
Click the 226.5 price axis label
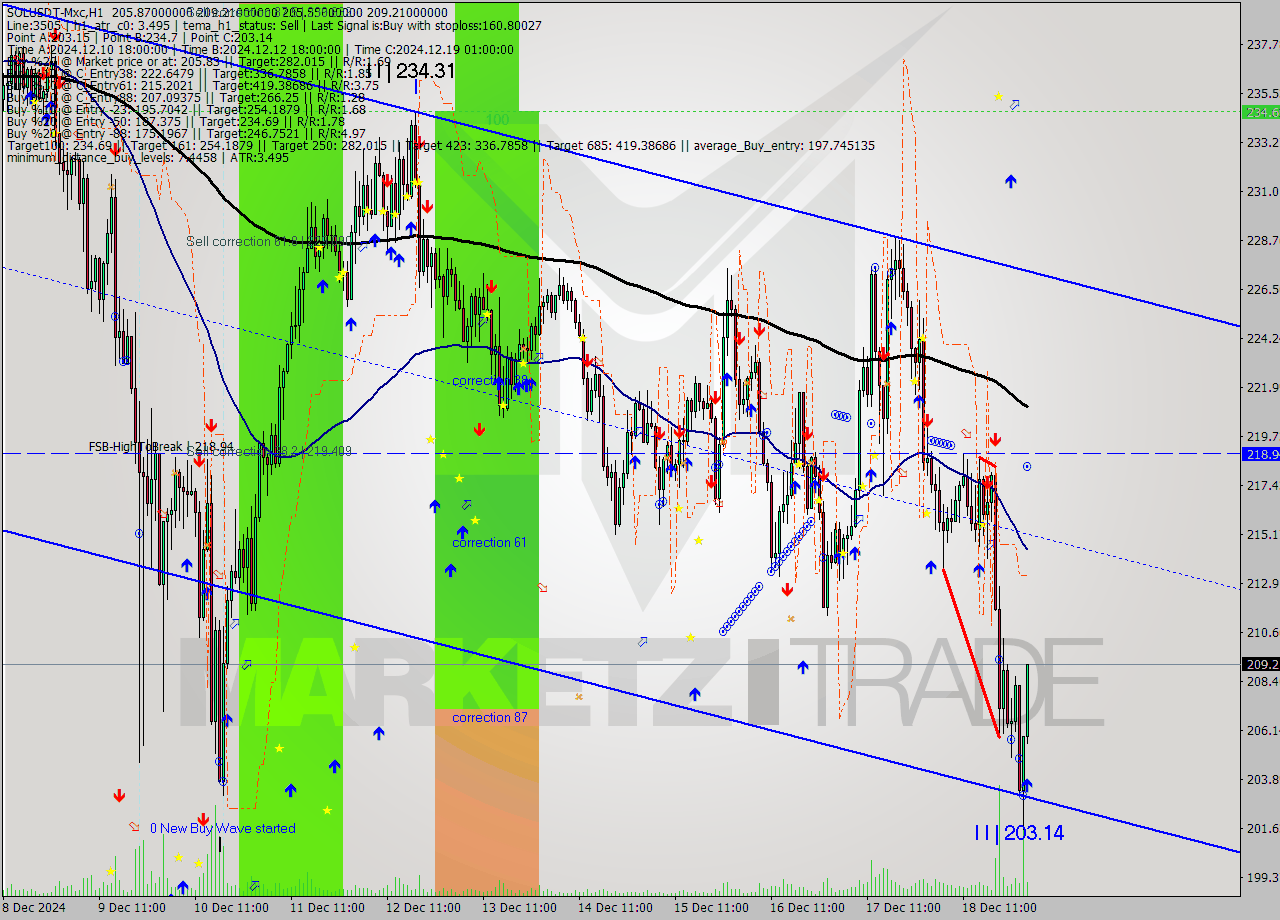coord(1262,290)
